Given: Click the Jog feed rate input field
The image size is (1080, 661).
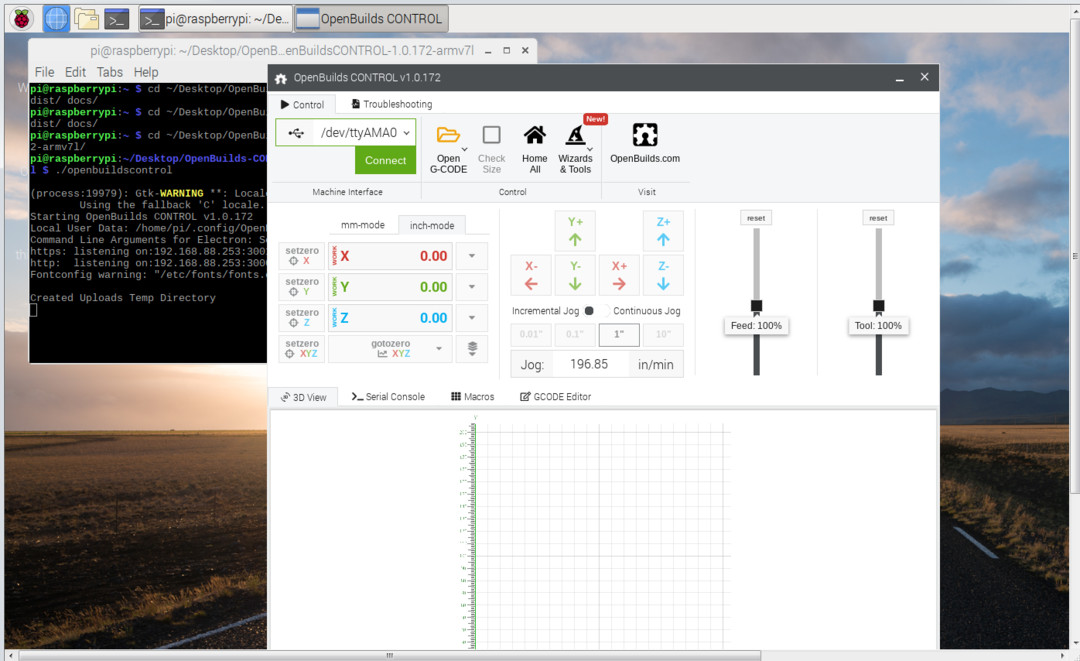Looking at the screenshot, I should [x=590, y=365].
